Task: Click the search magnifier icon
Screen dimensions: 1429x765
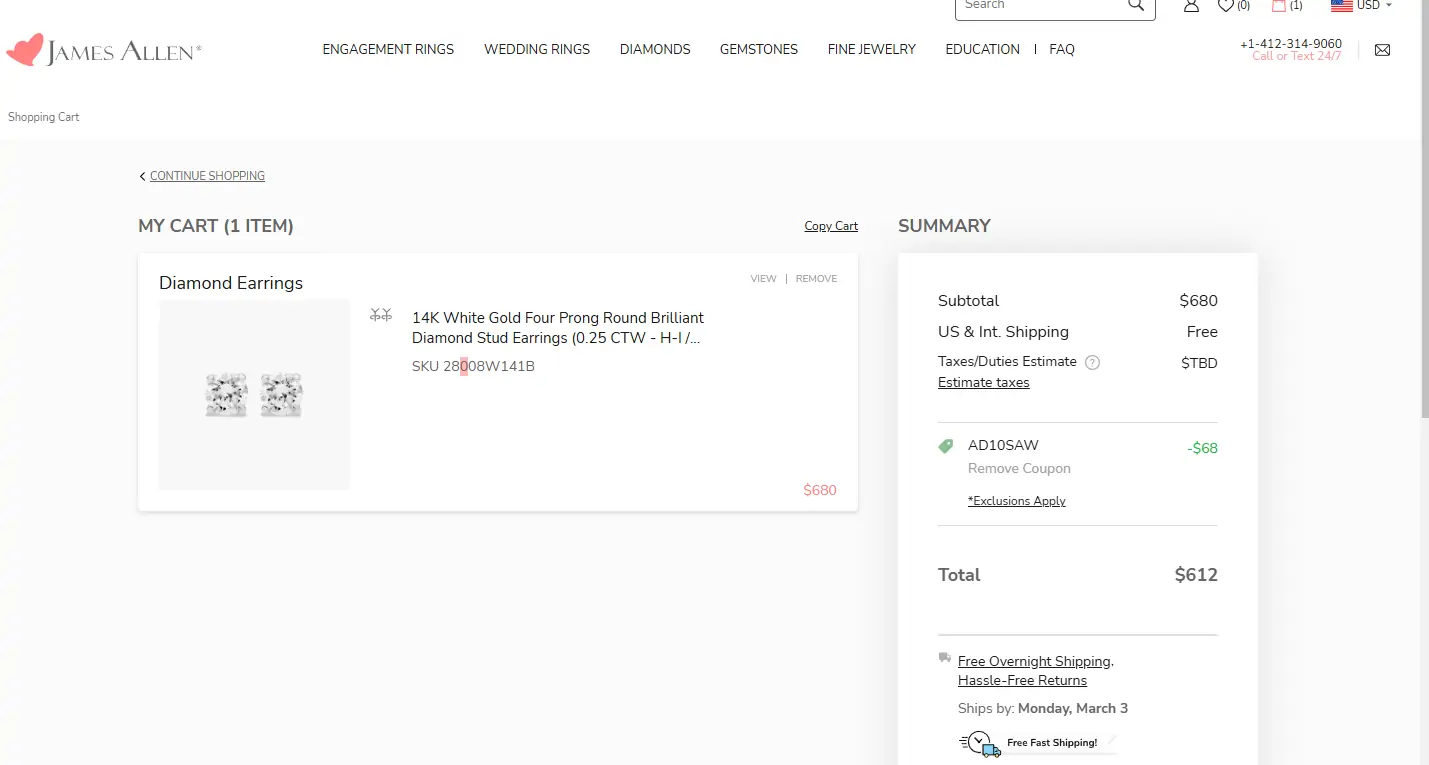Action: click(x=1135, y=6)
